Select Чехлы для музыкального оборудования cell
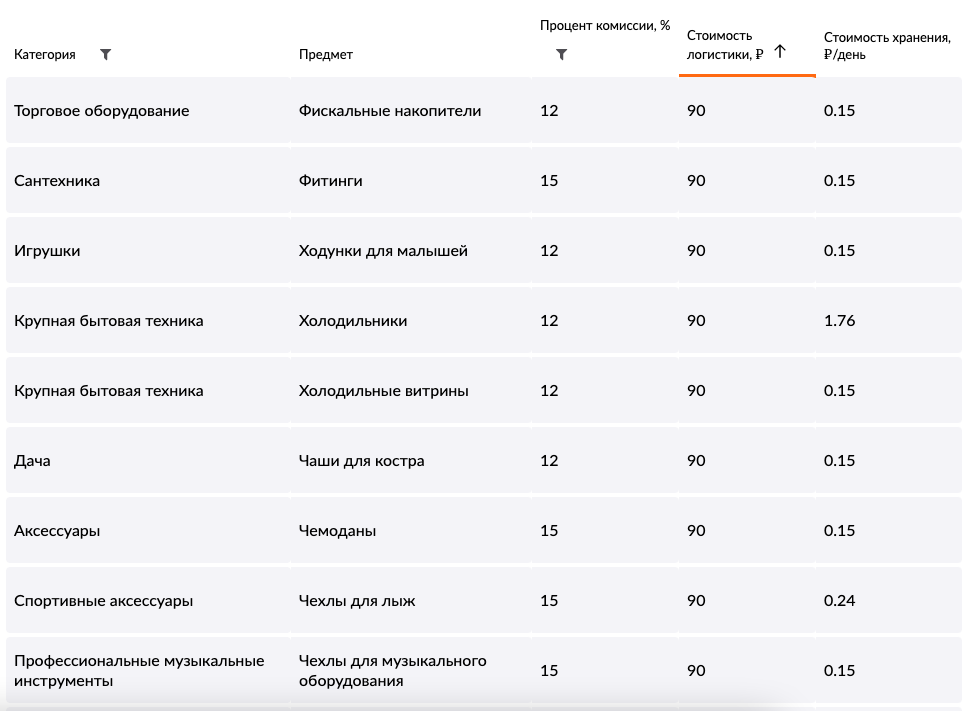This screenshot has height=711, width=964. pos(392,670)
